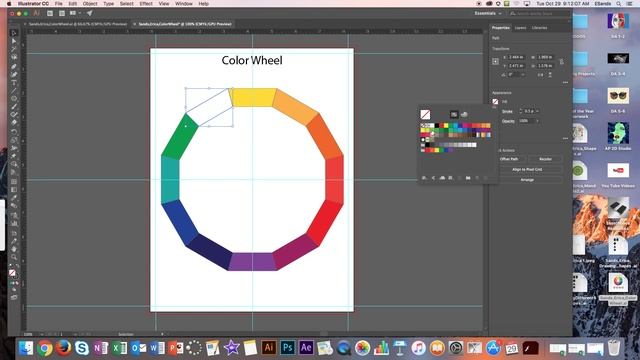Pick the black swatch in swatches popup
The height and width of the screenshot is (360, 640).
[437, 126]
